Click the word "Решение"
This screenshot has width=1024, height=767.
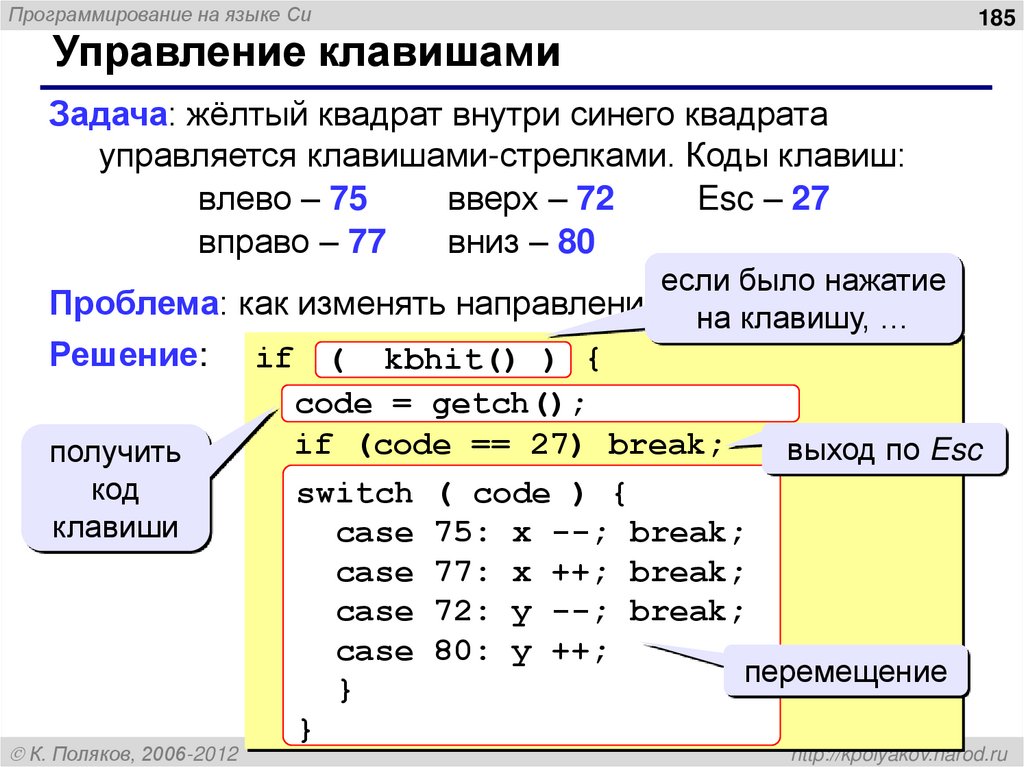(124, 355)
